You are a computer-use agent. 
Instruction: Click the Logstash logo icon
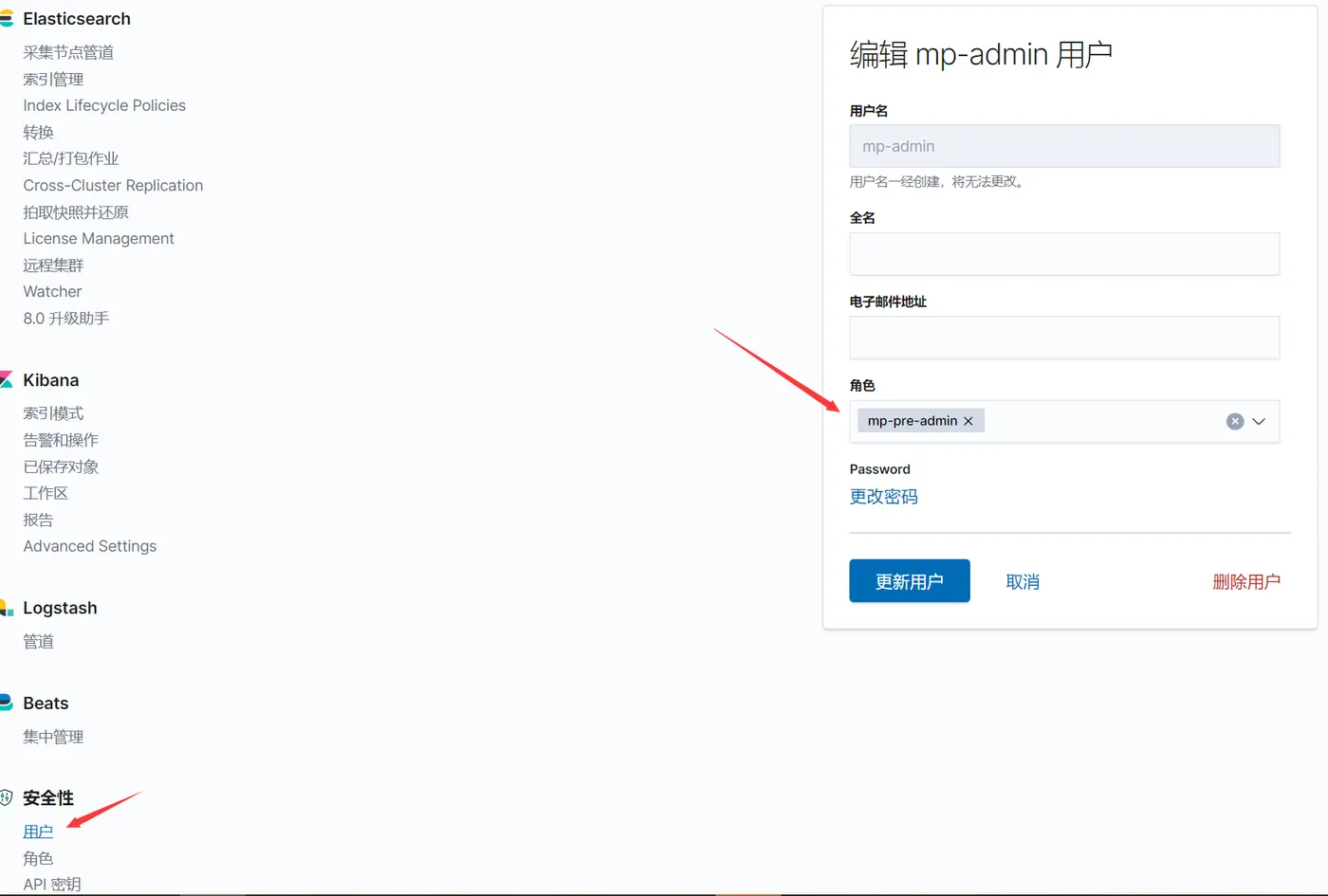click(6, 608)
